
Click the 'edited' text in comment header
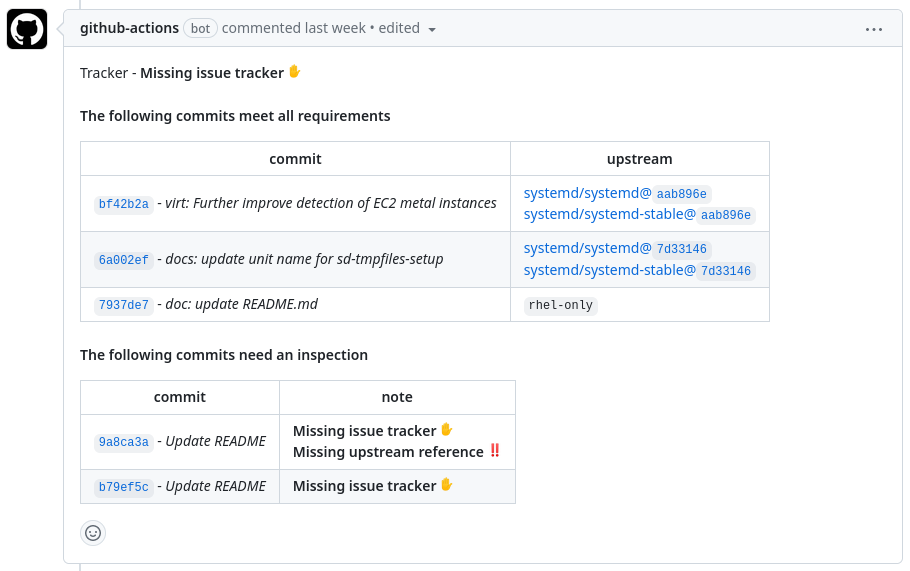pyautogui.click(x=399, y=28)
